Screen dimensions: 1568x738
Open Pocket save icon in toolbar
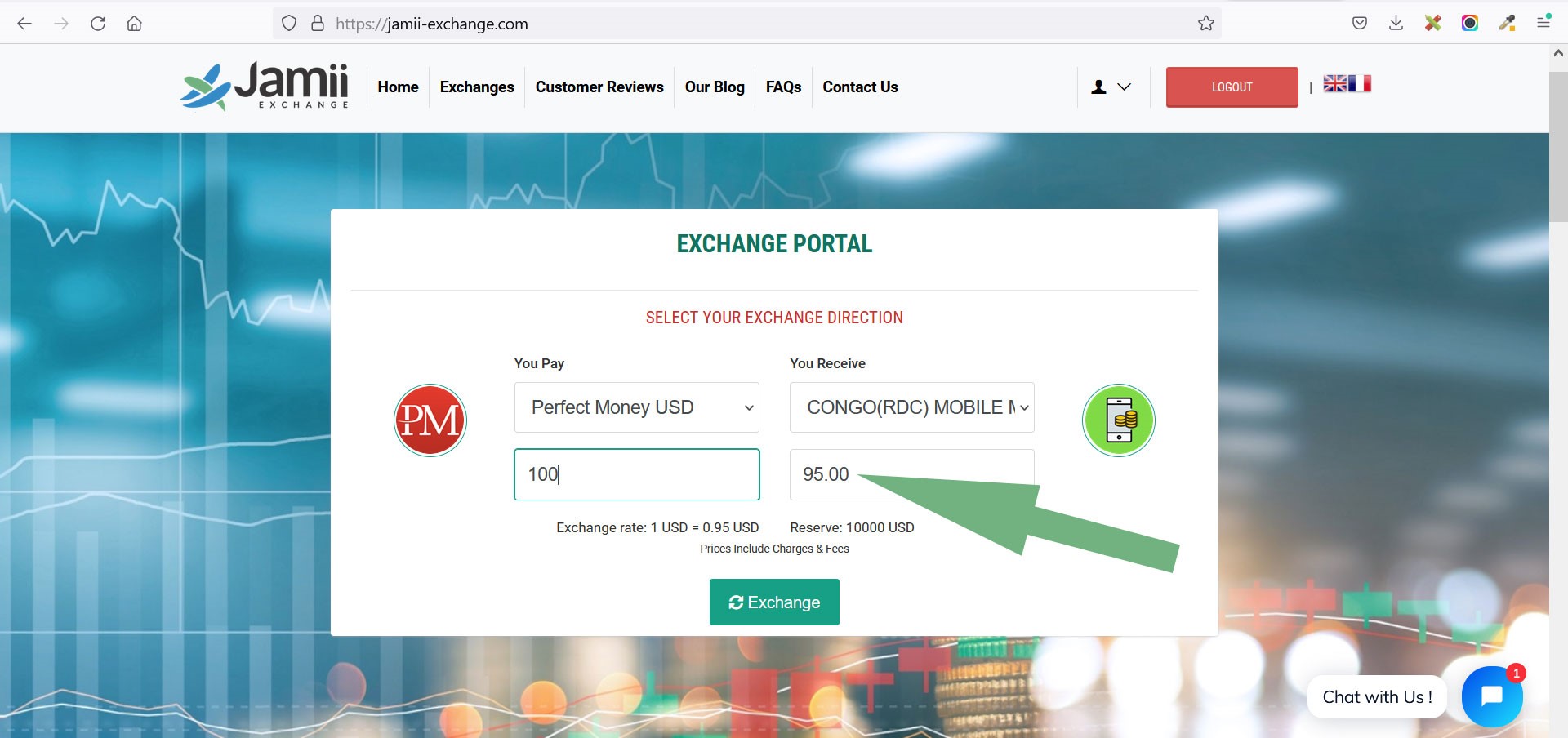pos(1360,23)
